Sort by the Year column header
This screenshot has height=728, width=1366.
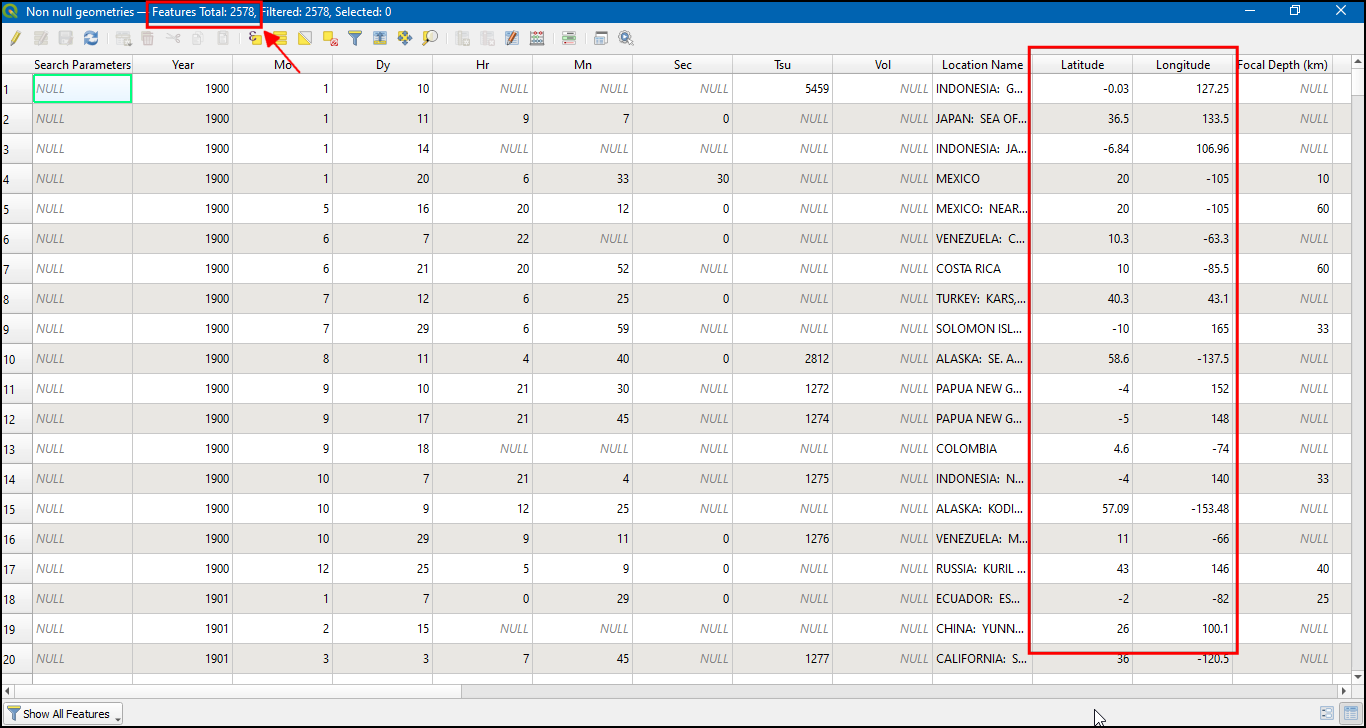183,65
